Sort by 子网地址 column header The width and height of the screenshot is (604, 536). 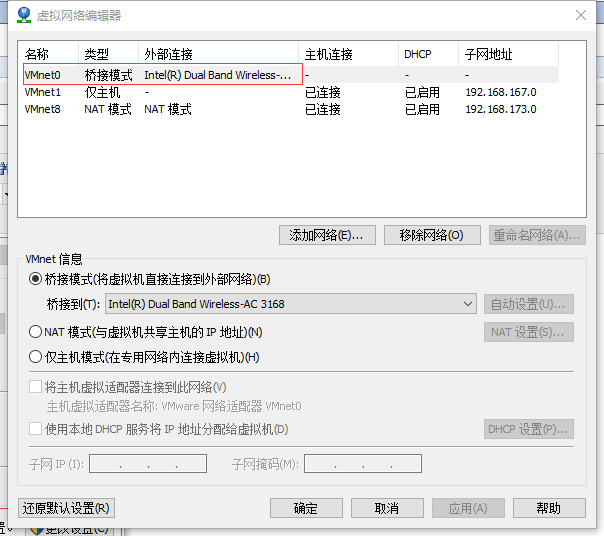[488, 54]
